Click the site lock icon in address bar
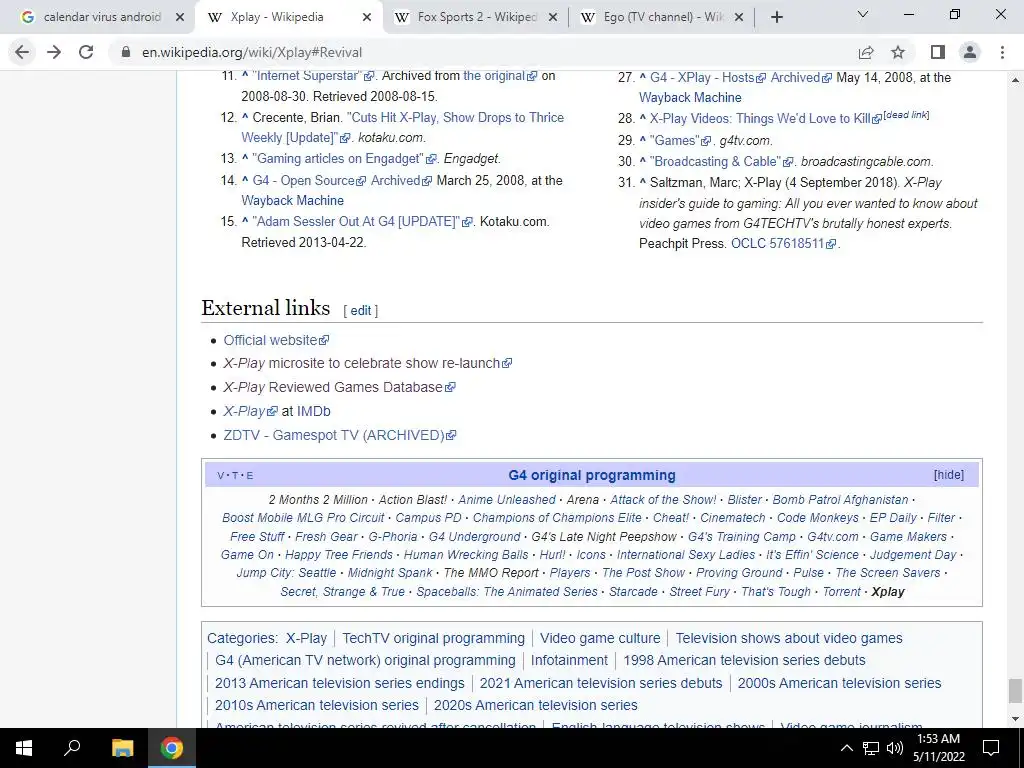Viewport: 1024px width, 768px height. click(126, 52)
